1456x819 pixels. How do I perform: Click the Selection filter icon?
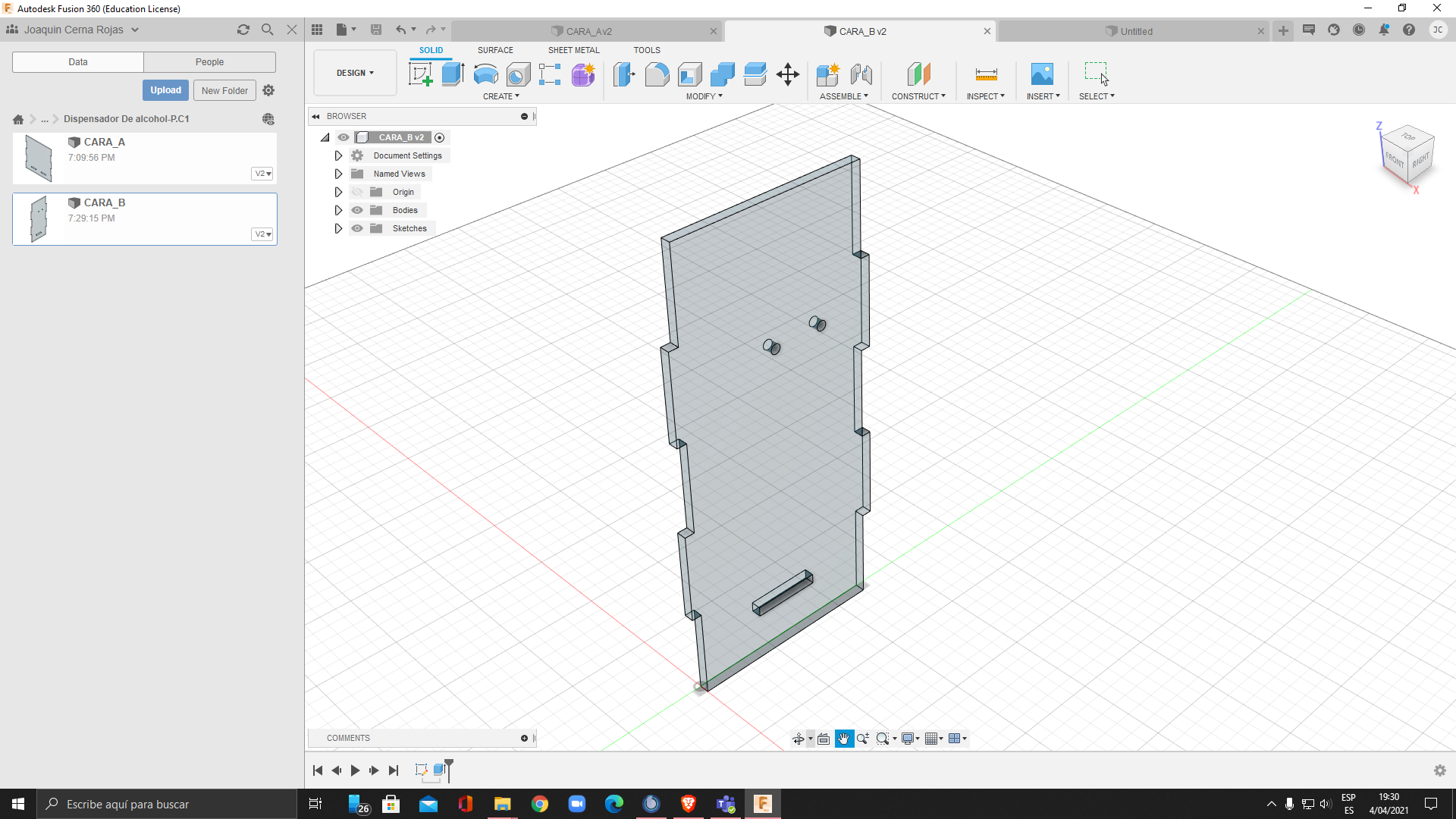[x=1097, y=74]
